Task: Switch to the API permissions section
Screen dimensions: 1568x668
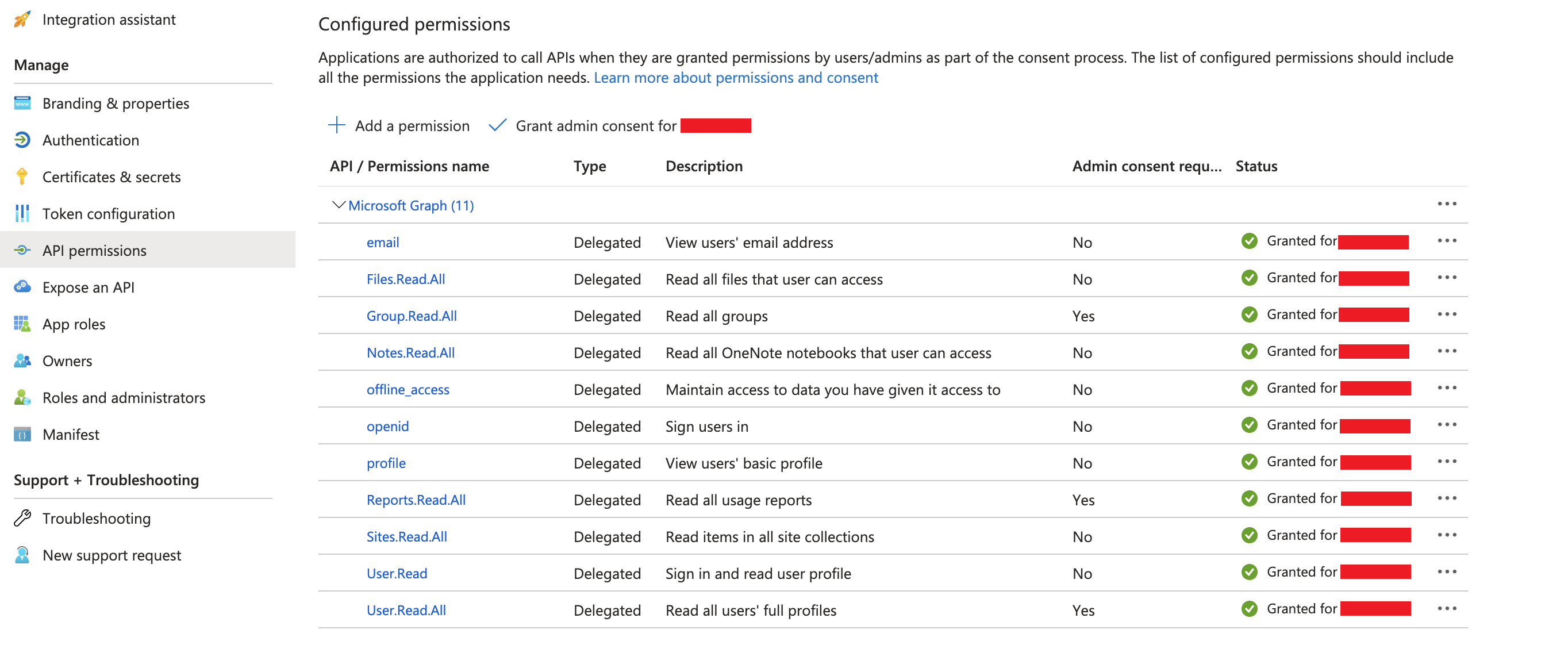Action: (94, 249)
